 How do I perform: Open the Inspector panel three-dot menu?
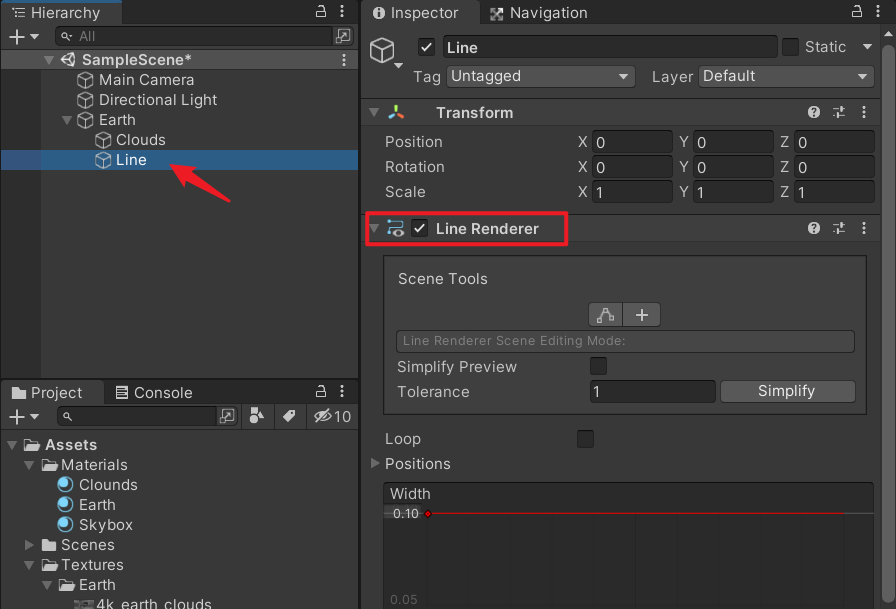[x=878, y=11]
